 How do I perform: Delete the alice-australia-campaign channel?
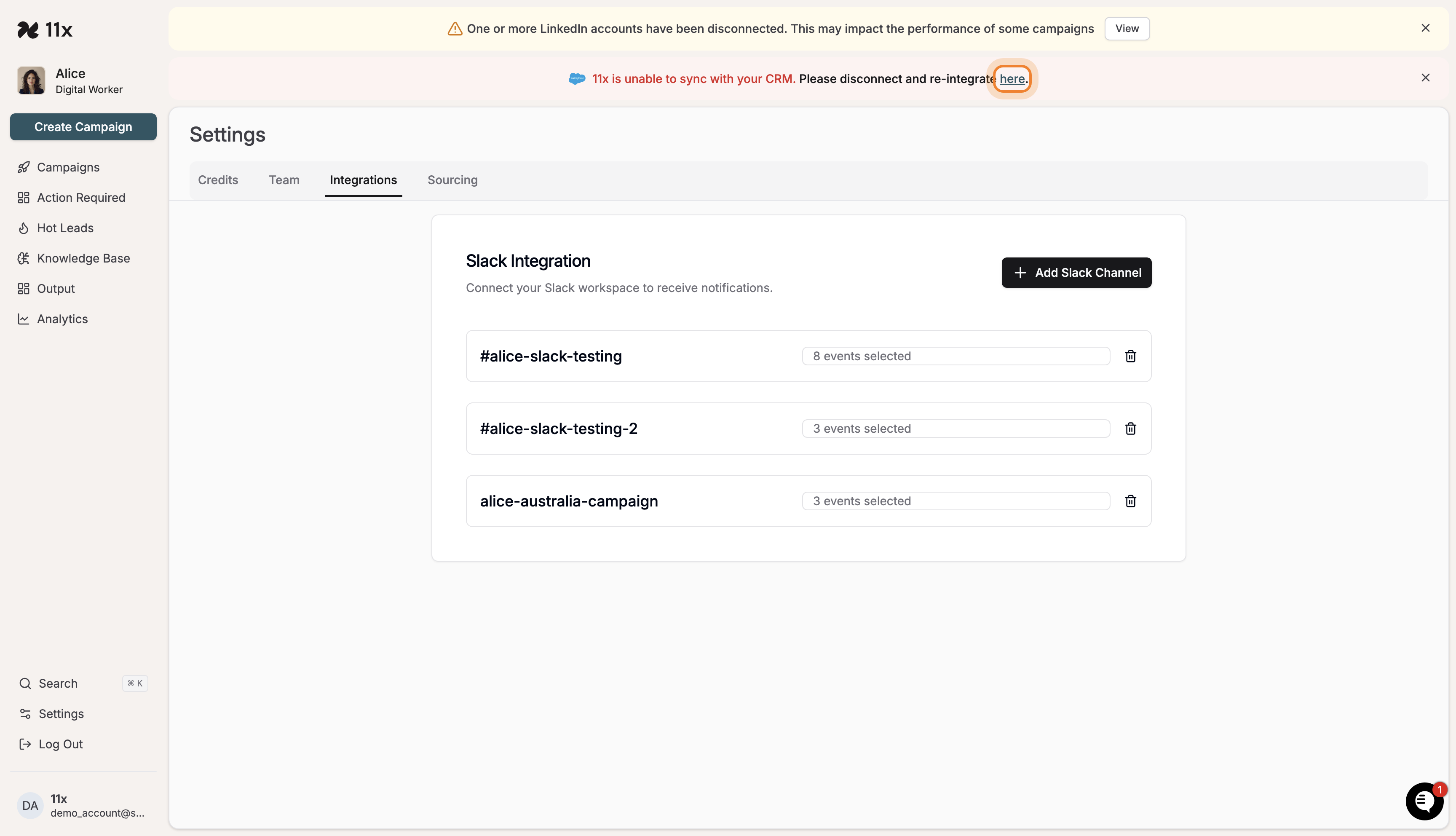[x=1130, y=501]
